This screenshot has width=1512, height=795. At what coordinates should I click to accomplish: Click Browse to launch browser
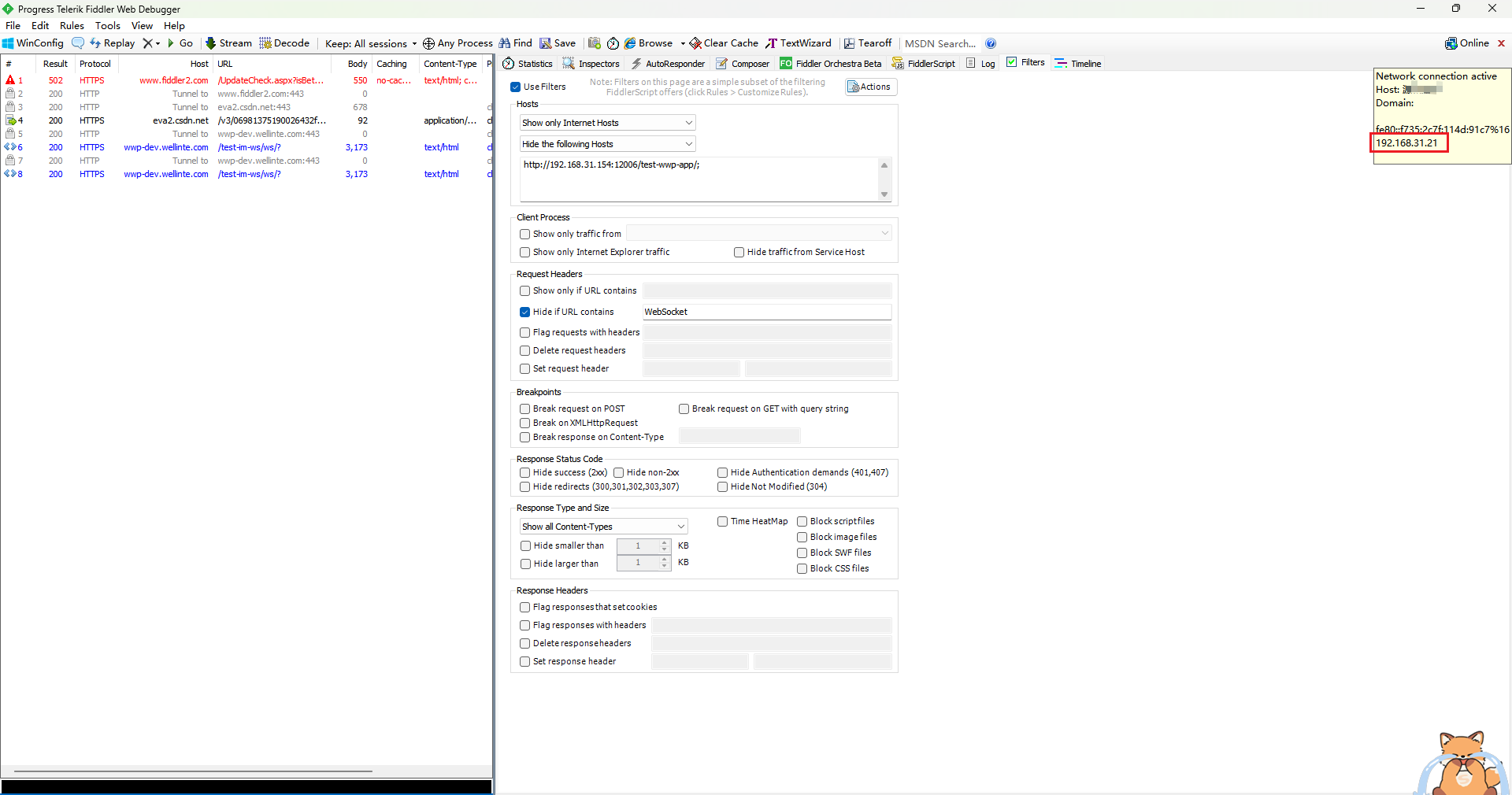[649, 43]
